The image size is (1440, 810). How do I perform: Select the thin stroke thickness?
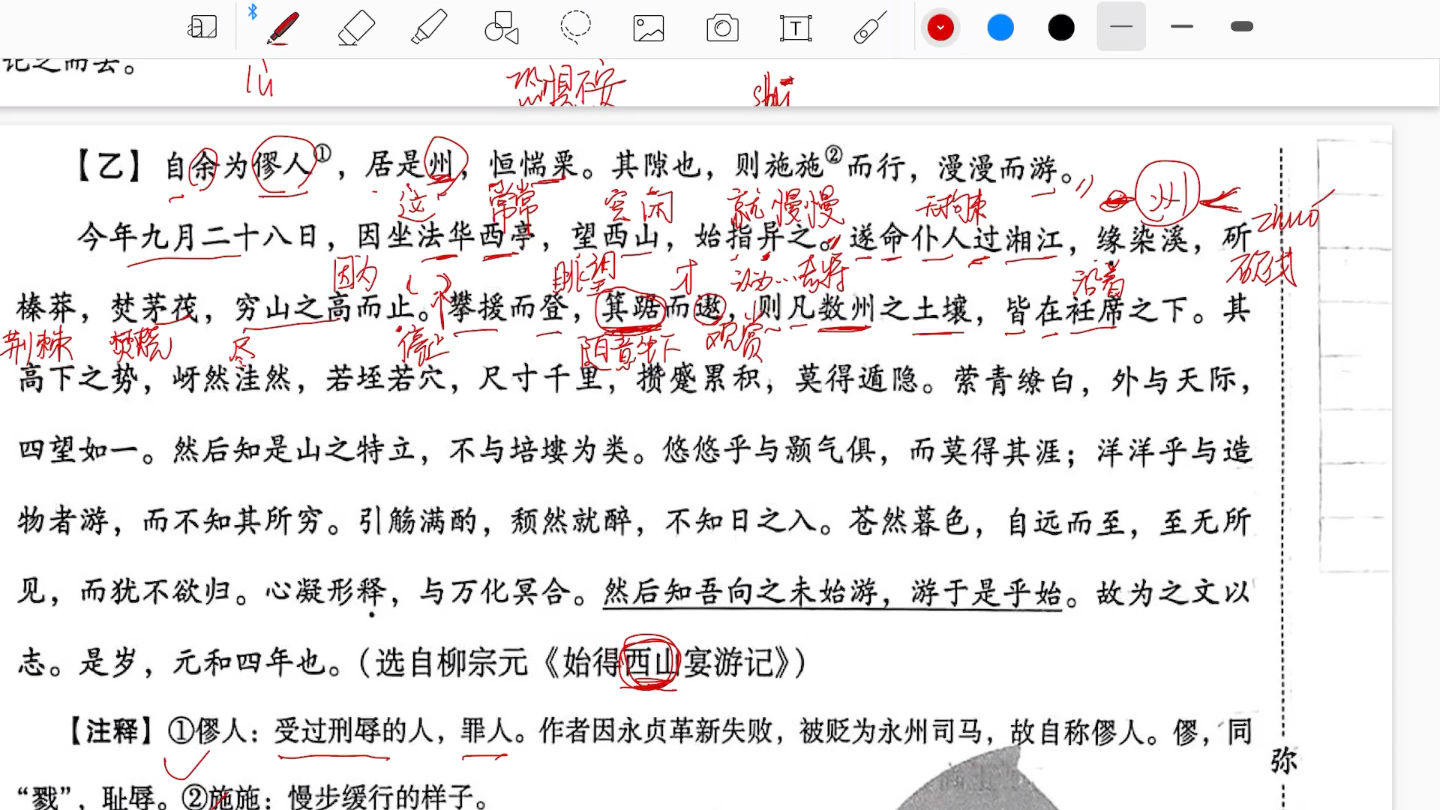coord(1121,27)
